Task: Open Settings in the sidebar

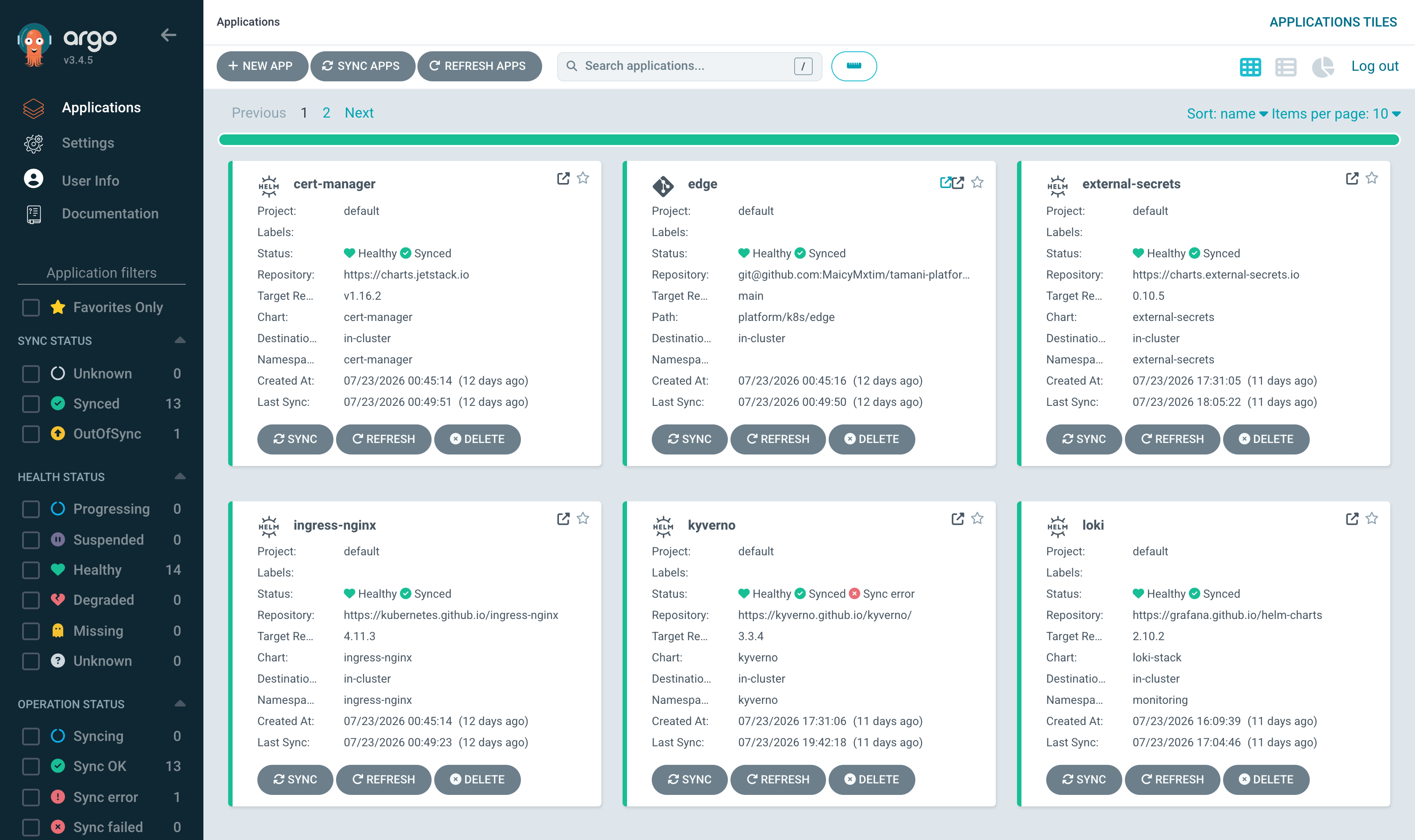Action: (x=88, y=143)
